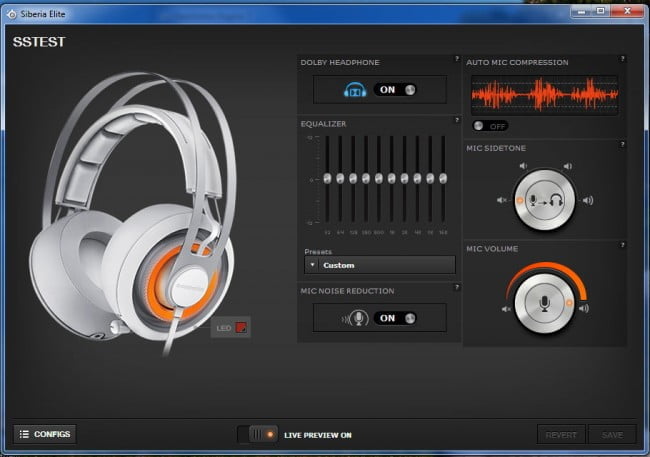Click the orange indicator on mic volume knob
Screen dimensions: 650x457
tap(569, 303)
